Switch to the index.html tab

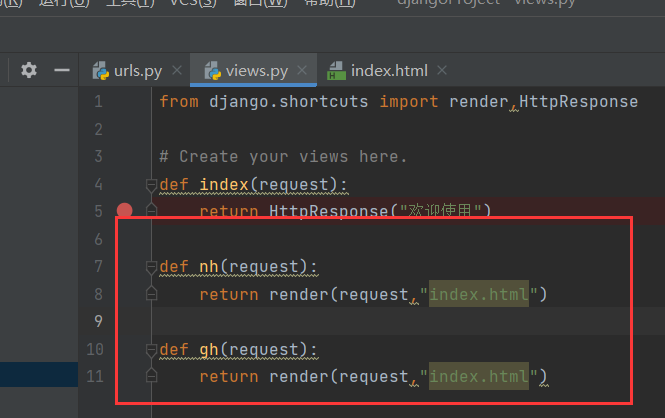coord(389,71)
